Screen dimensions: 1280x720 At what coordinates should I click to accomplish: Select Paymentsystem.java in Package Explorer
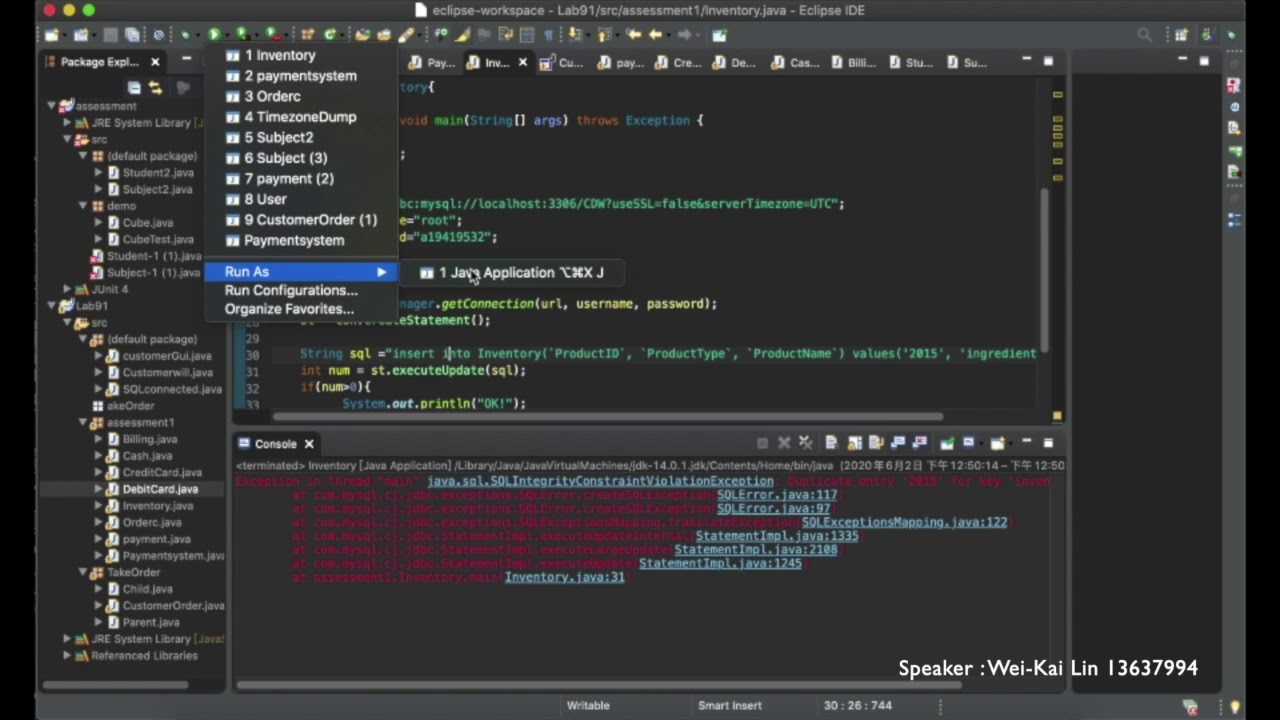point(166,555)
